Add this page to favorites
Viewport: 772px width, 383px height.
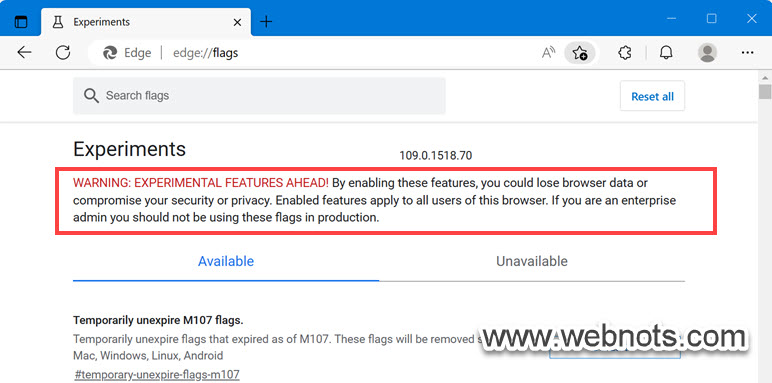(x=580, y=53)
